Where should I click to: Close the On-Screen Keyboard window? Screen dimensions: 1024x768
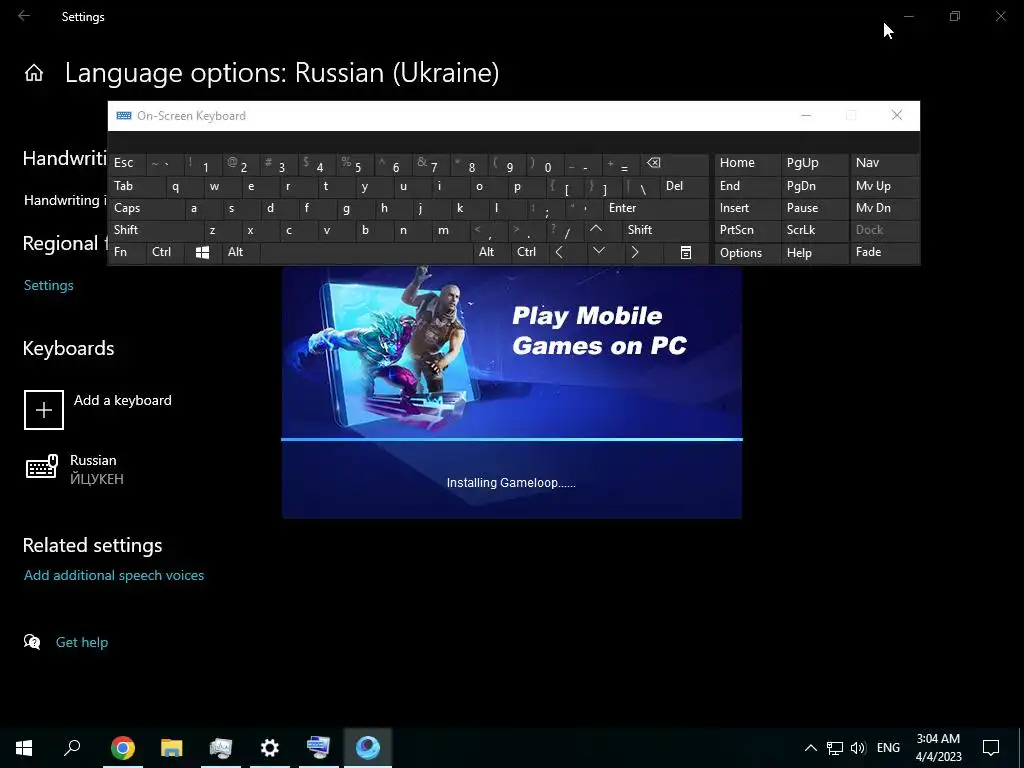(x=897, y=116)
